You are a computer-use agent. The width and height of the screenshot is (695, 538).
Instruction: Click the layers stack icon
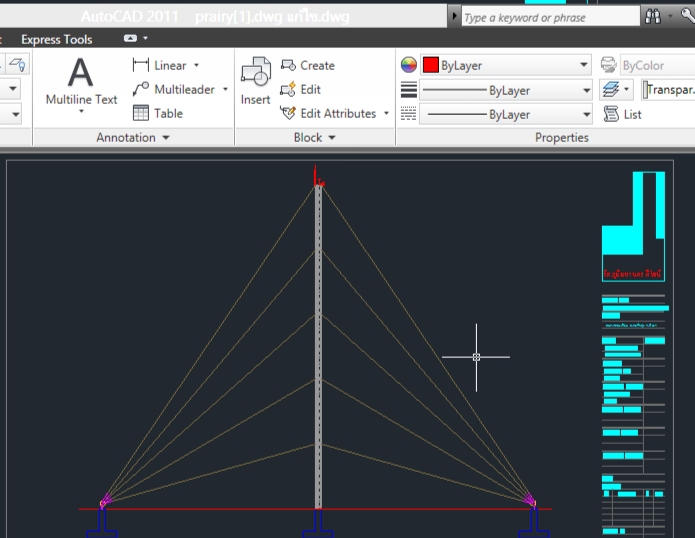pyautogui.click(x=610, y=90)
